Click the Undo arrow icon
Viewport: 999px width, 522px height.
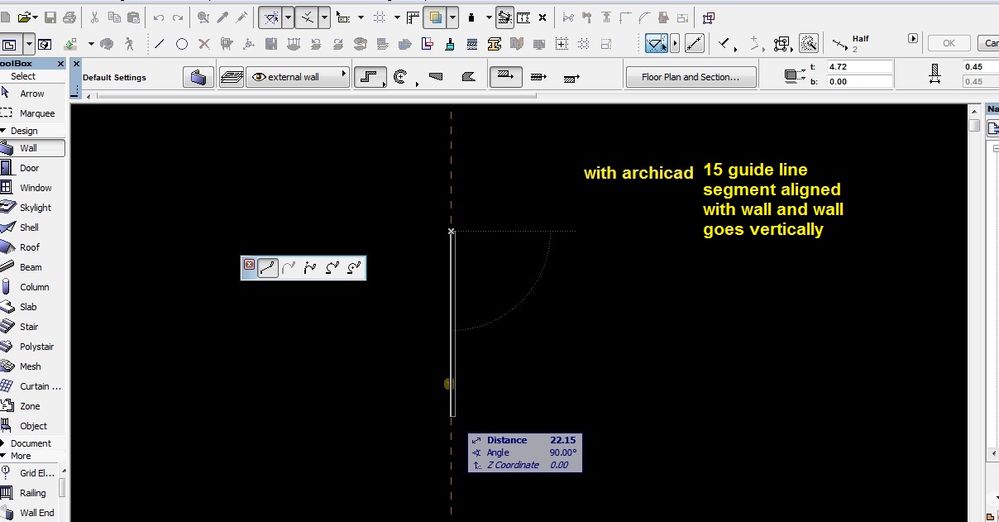point(159,18)
